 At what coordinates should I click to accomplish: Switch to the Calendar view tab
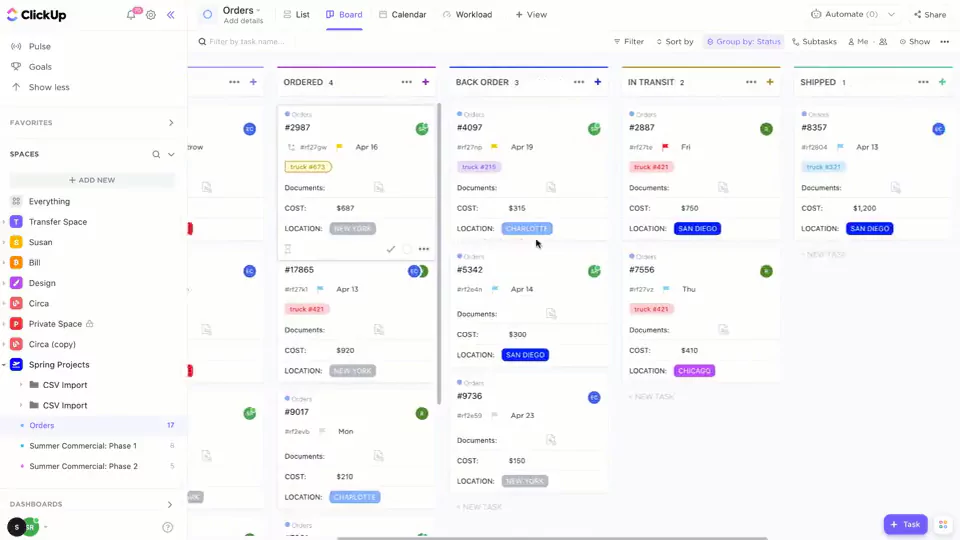(x=402, y=14)
